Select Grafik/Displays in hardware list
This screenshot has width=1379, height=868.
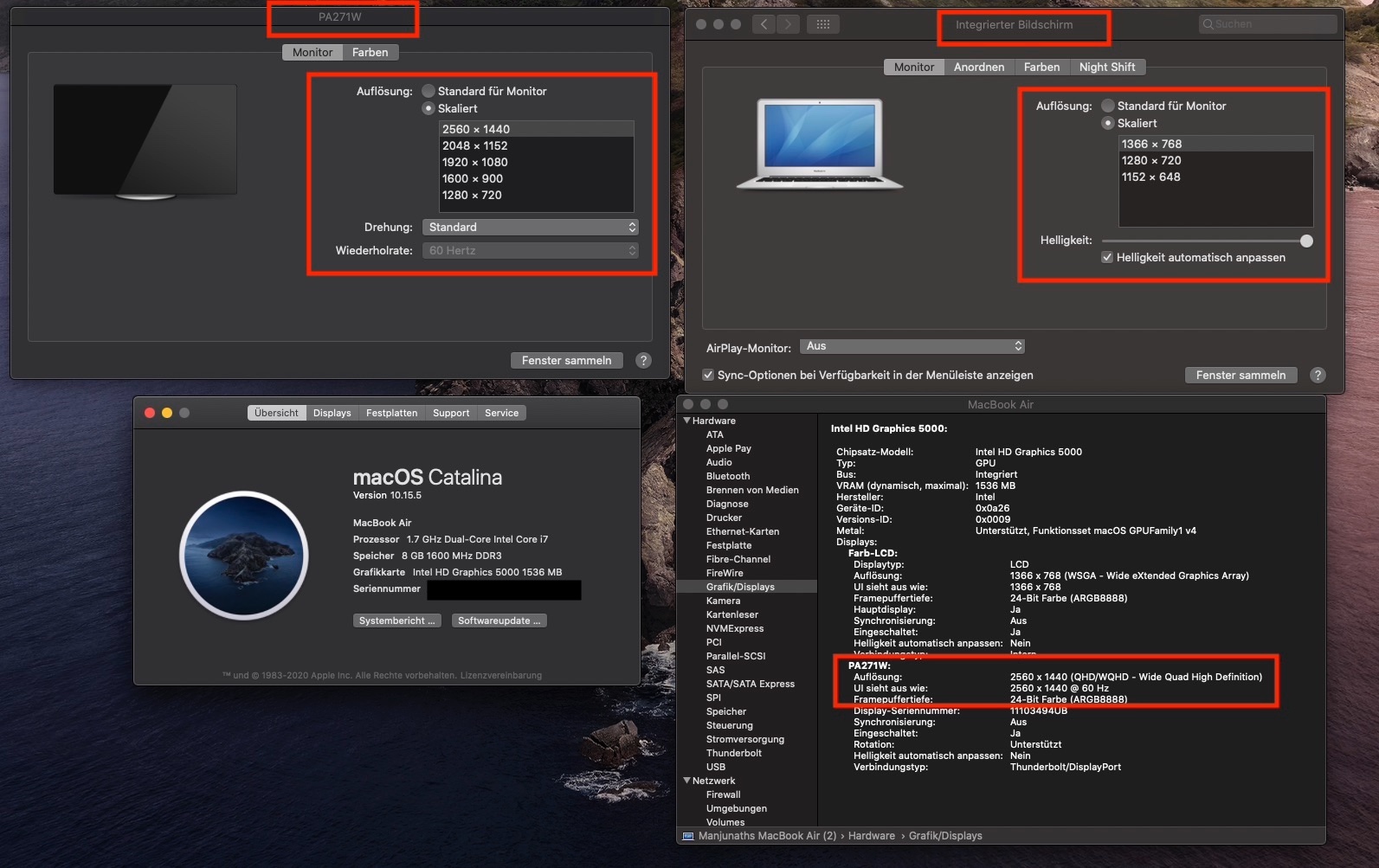click(x=748, y=587)
